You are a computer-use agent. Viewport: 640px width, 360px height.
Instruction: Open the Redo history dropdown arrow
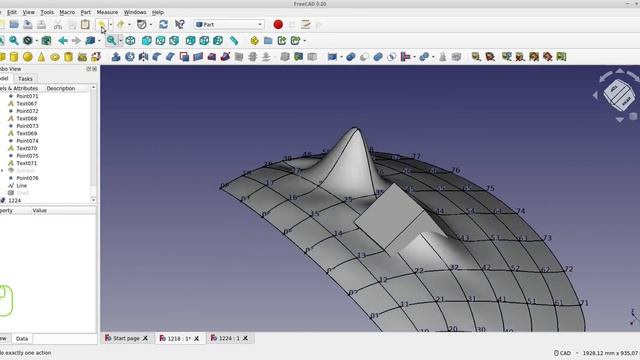pyautogui.click(x=129, y=24)
